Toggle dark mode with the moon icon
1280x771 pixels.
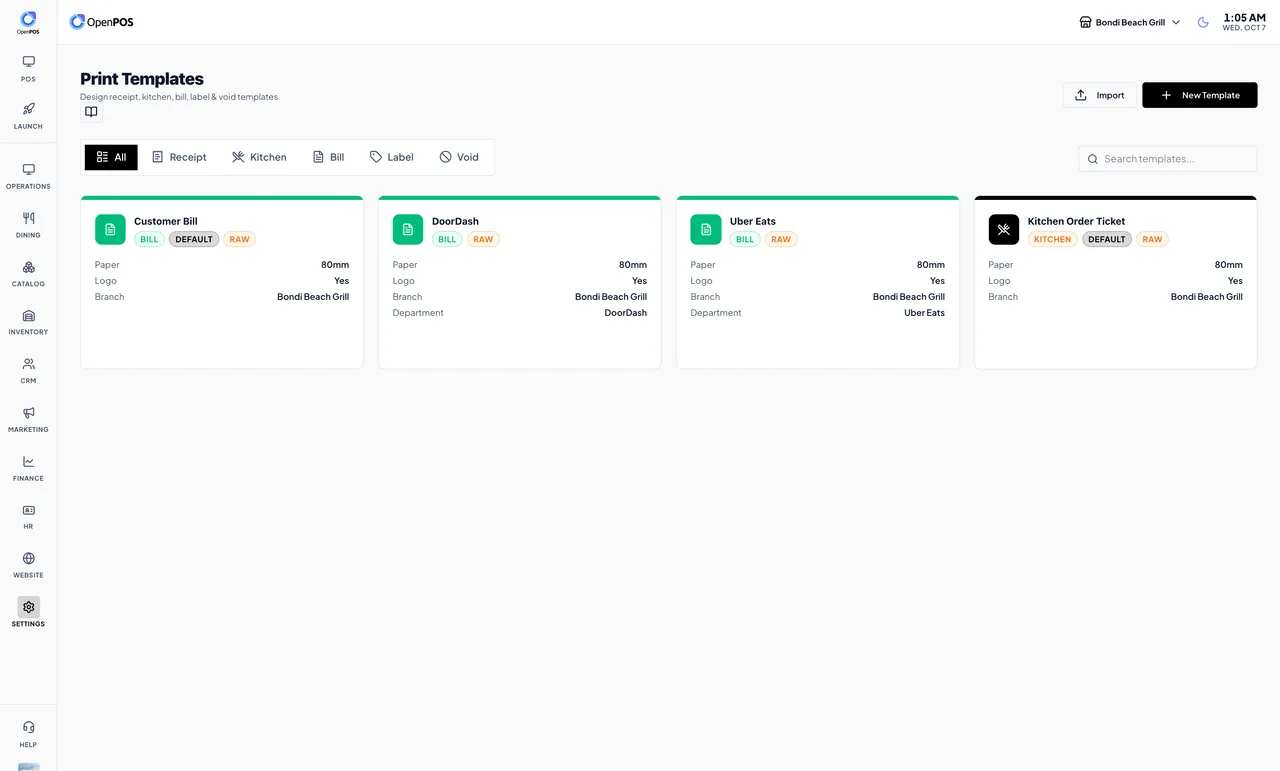click(1203, 22)
